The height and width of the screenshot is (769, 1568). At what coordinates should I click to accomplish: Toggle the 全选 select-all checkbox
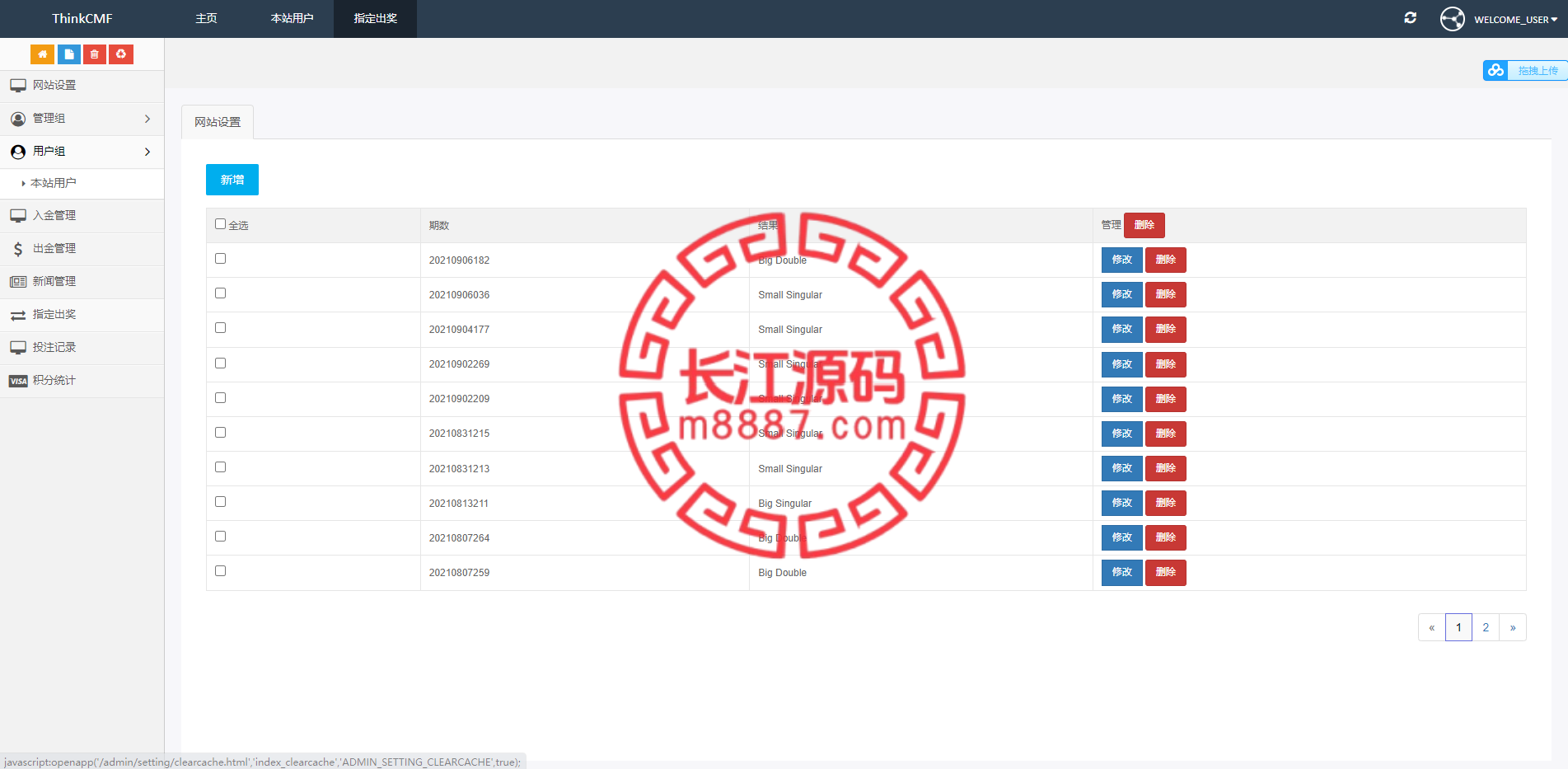coord(220,224)
